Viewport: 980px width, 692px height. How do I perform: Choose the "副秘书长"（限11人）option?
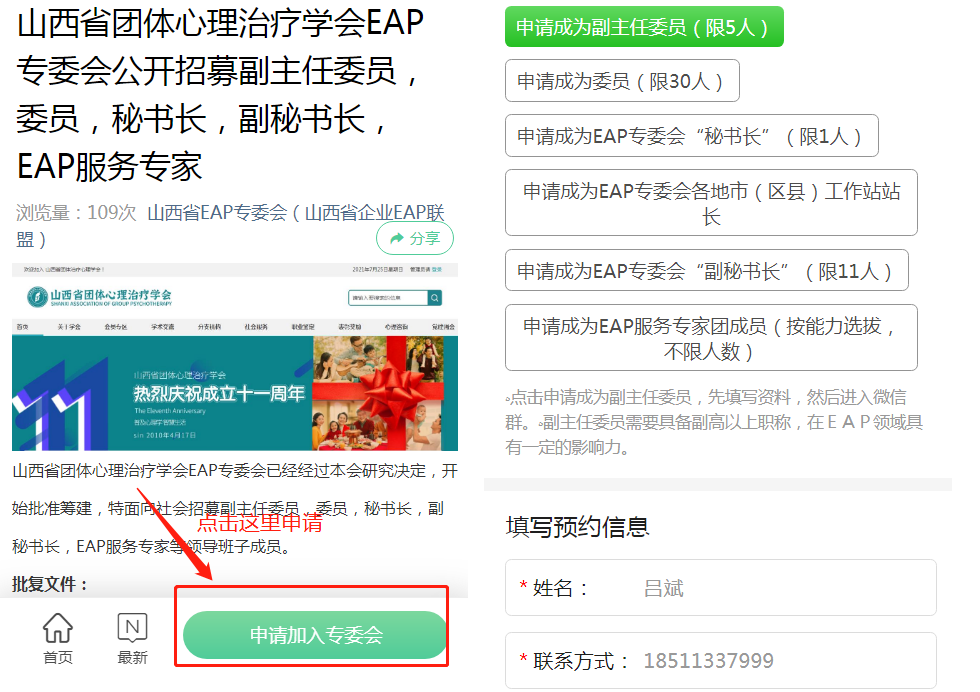point(706,270)
